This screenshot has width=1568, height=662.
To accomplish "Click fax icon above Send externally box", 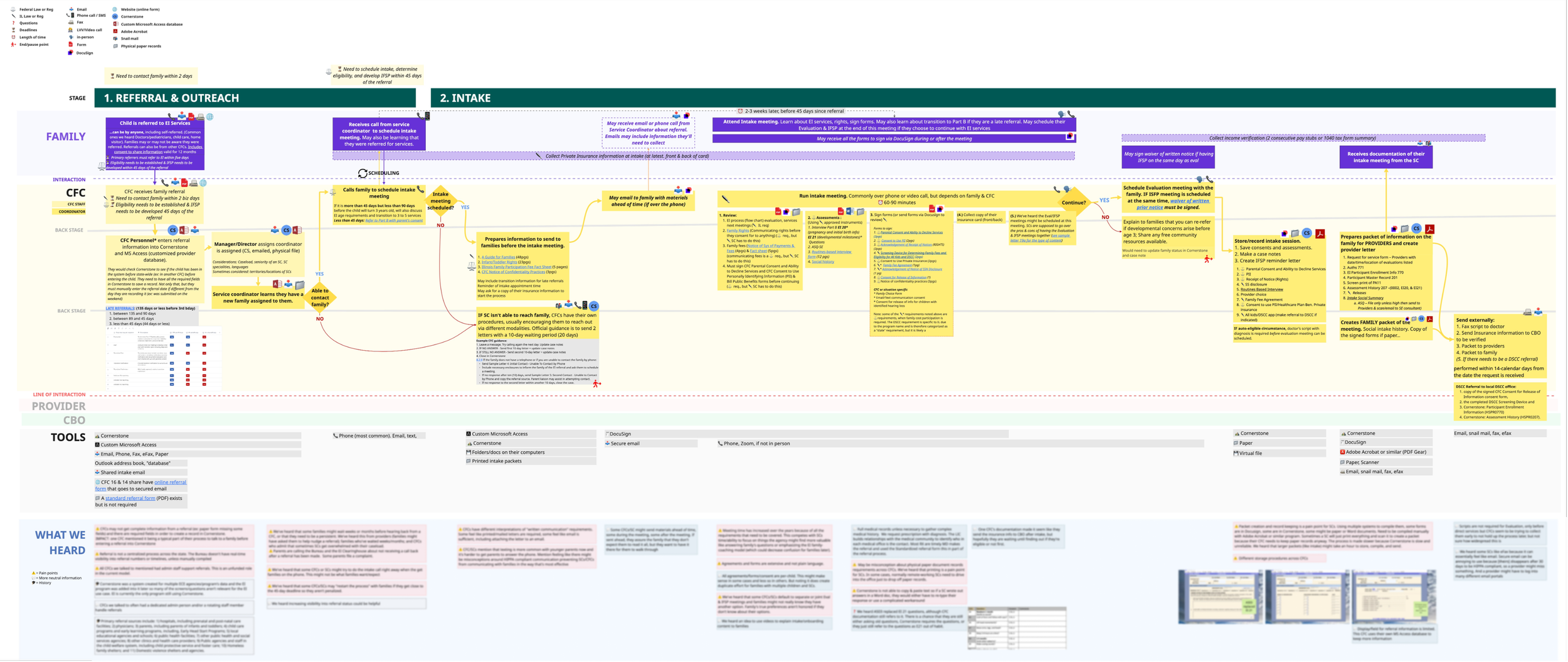I will pos(1527,312).
